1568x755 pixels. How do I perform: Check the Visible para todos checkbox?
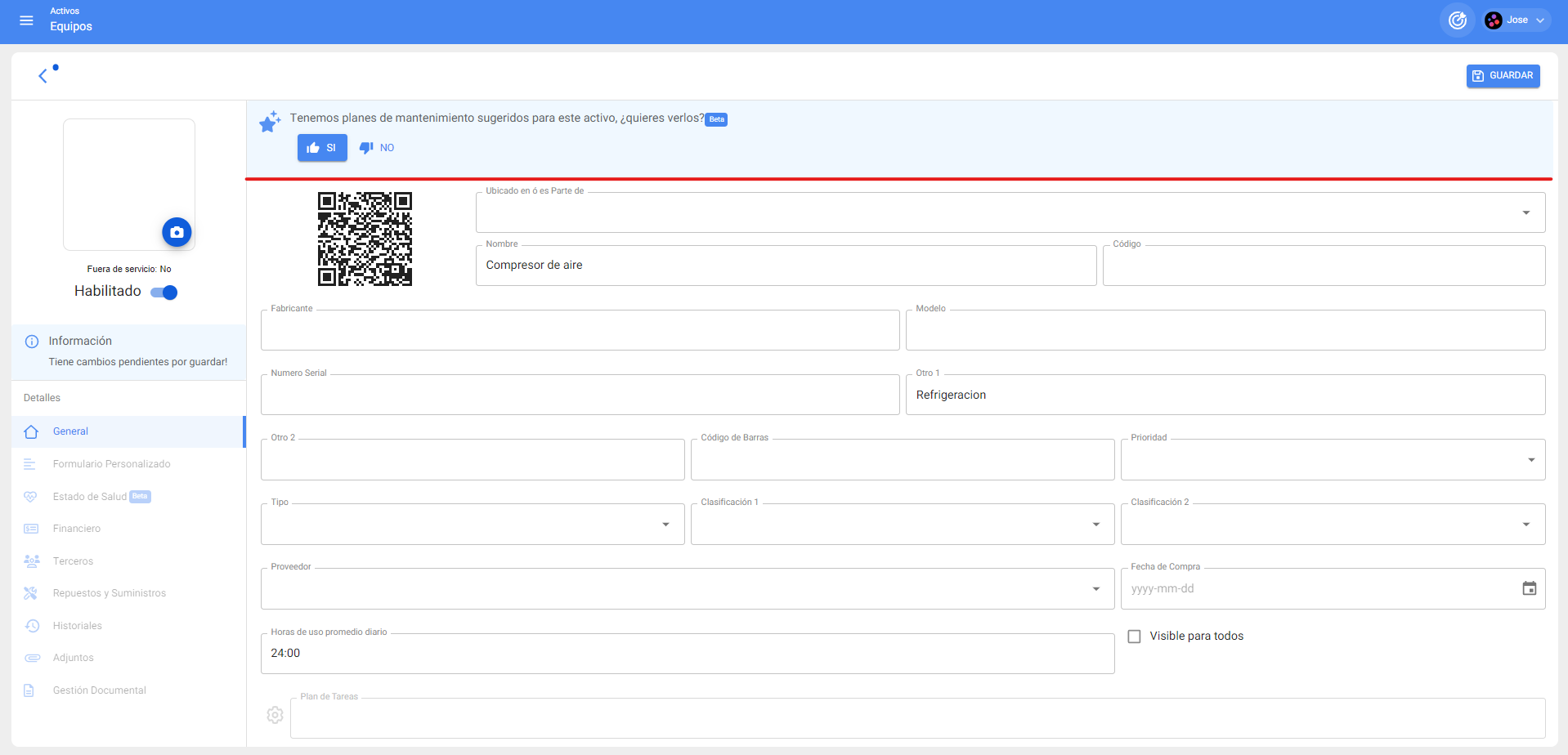[x=1134, y=637]
